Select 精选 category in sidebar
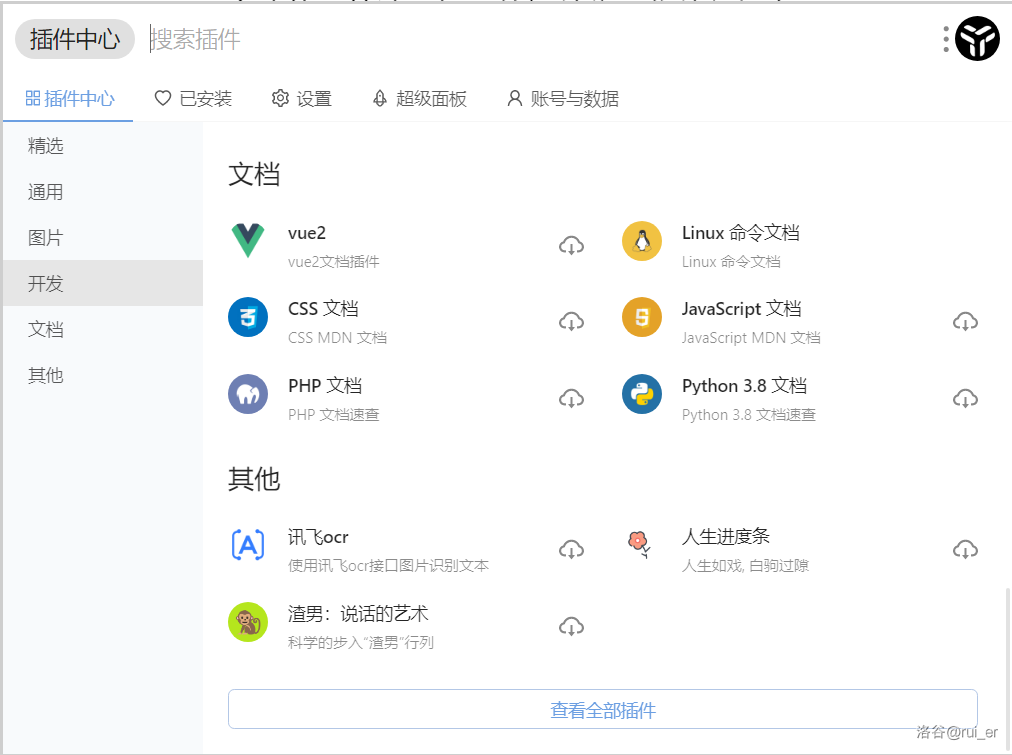Screen dimensions: 1012x755 tap(46, 146)
